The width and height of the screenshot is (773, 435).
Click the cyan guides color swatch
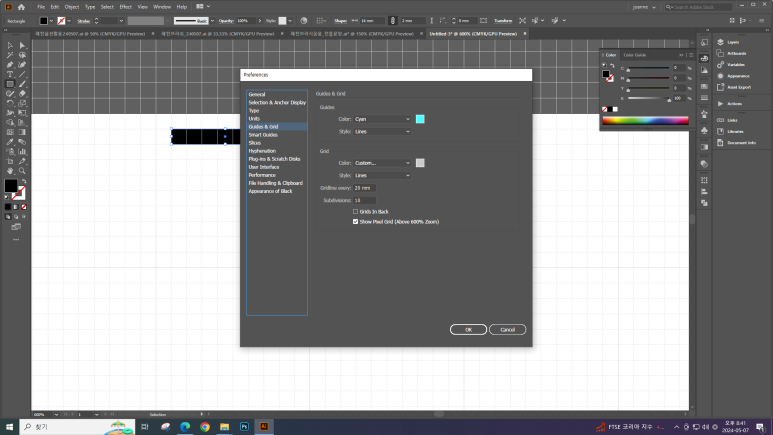[420, 119]
